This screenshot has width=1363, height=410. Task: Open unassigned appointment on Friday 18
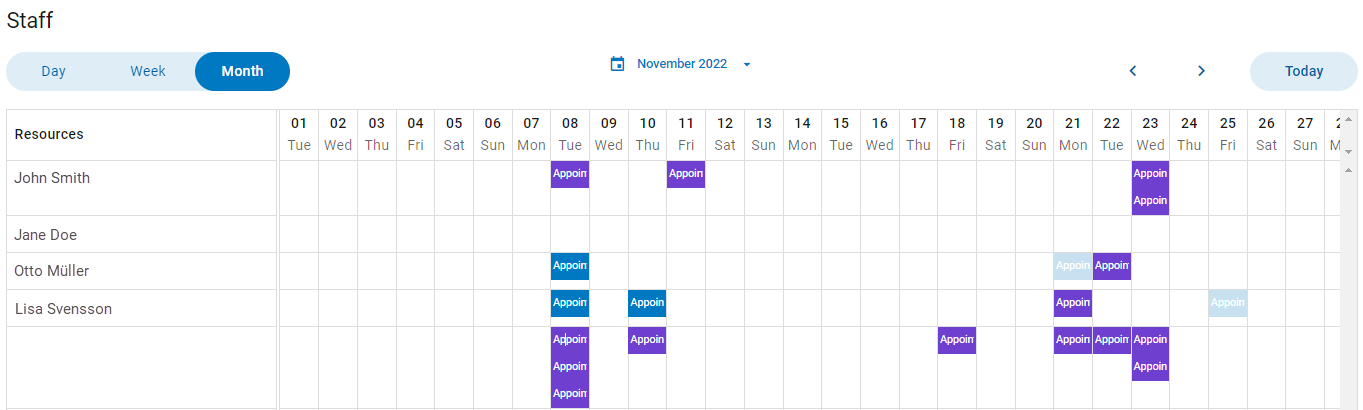click(957, 340)
